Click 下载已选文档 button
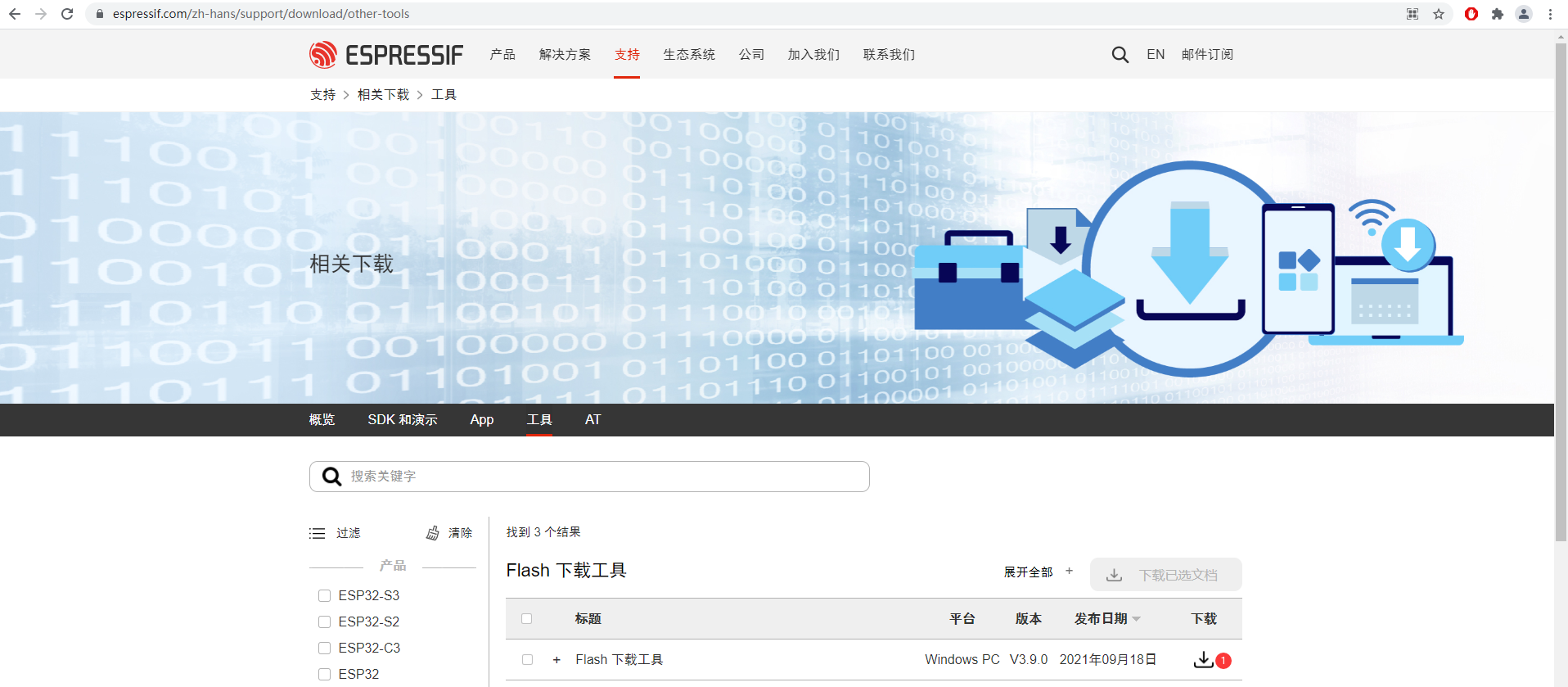Screen dimensions: 1568x687 [x=1165, y=575]
